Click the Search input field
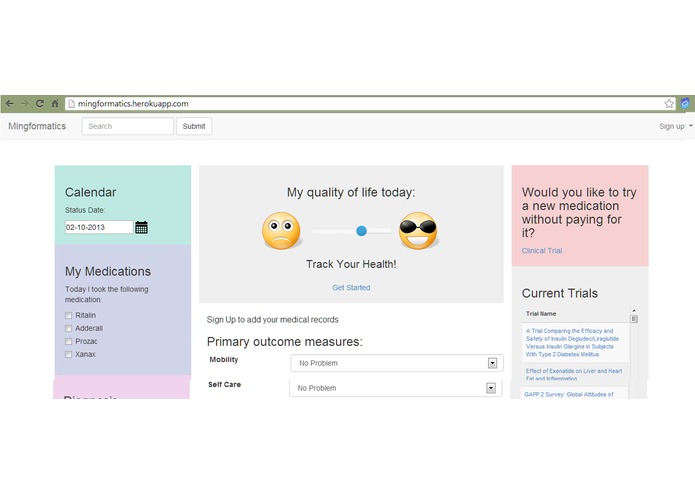This screenshot has height=494, width=695. click(128, 126)
